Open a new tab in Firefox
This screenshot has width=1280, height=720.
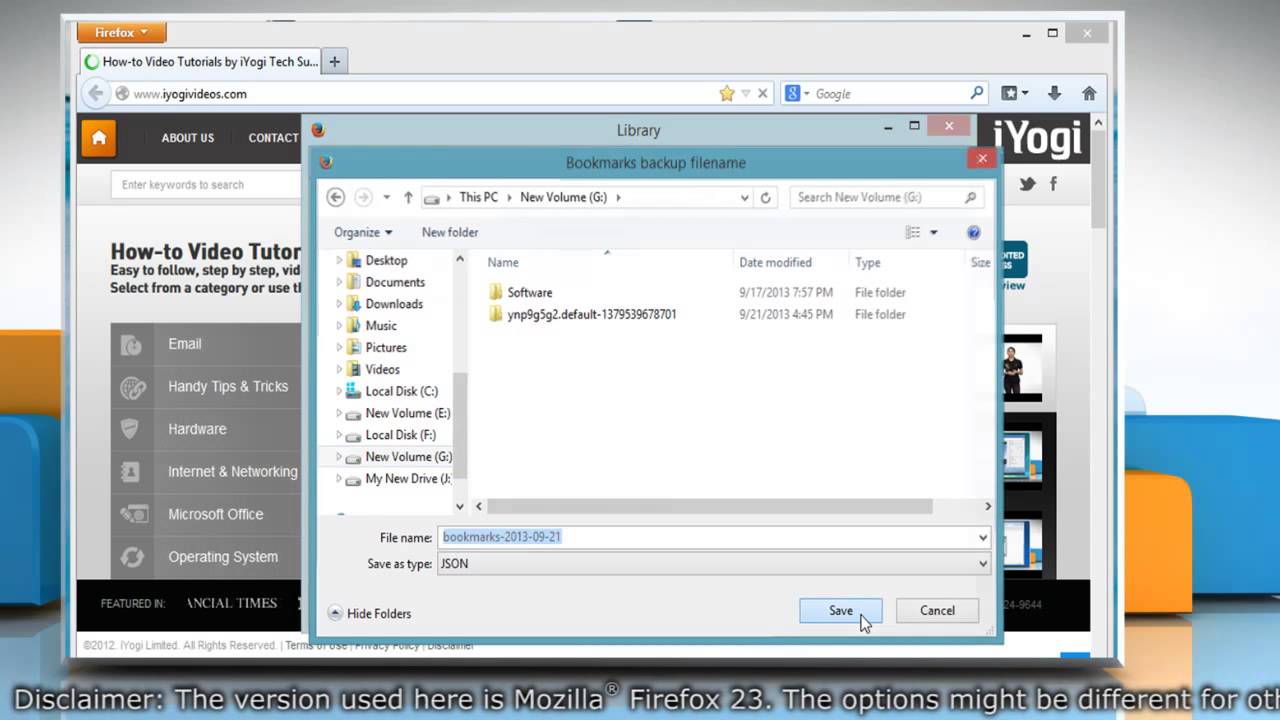pos(334,61)
